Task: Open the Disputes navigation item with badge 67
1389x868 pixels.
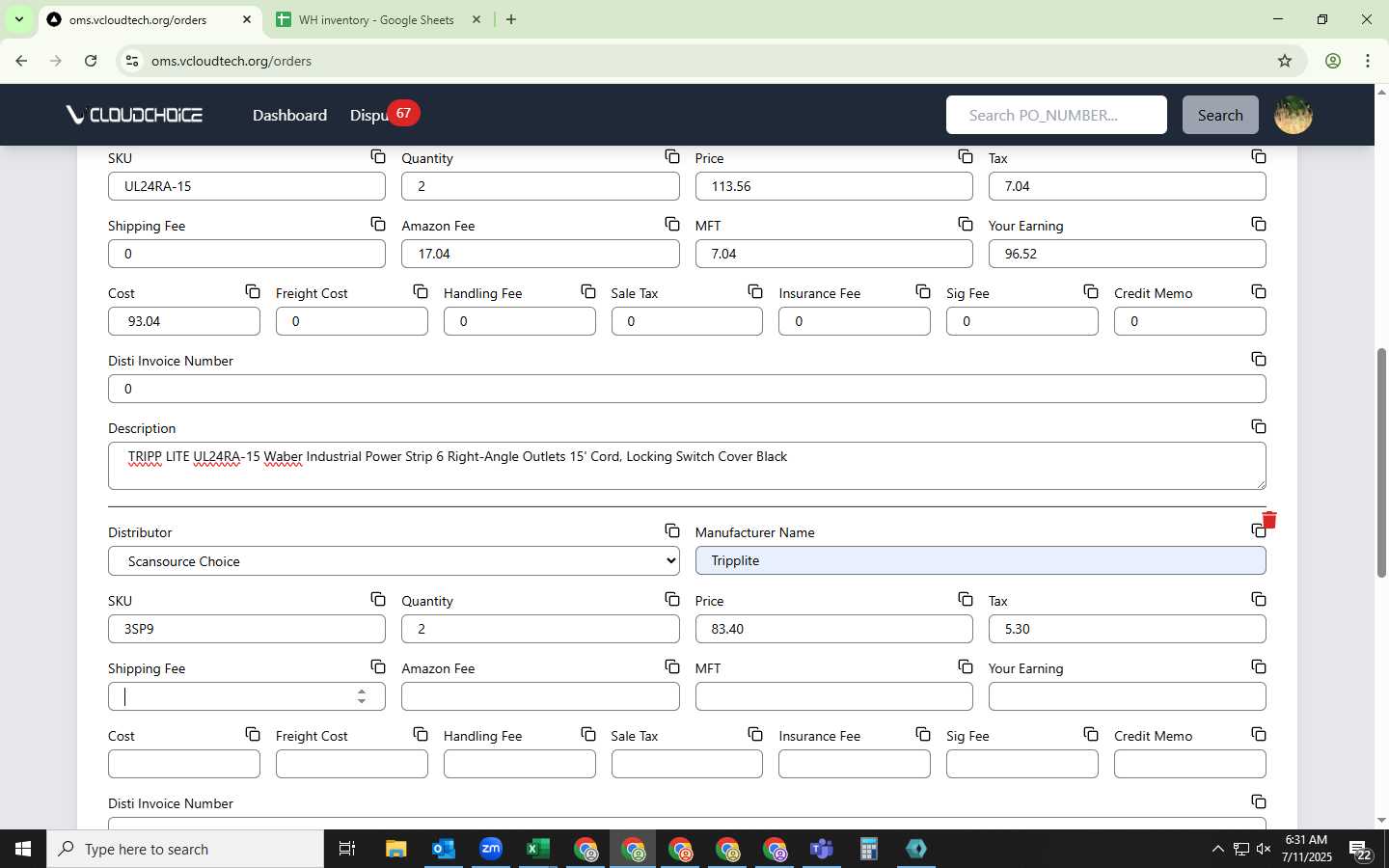Action: pos(384,115)
